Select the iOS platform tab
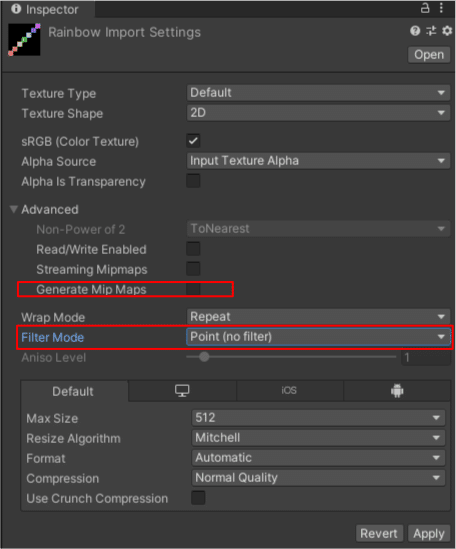The width and height of the screenshot is (456, 549). [289, 391]
